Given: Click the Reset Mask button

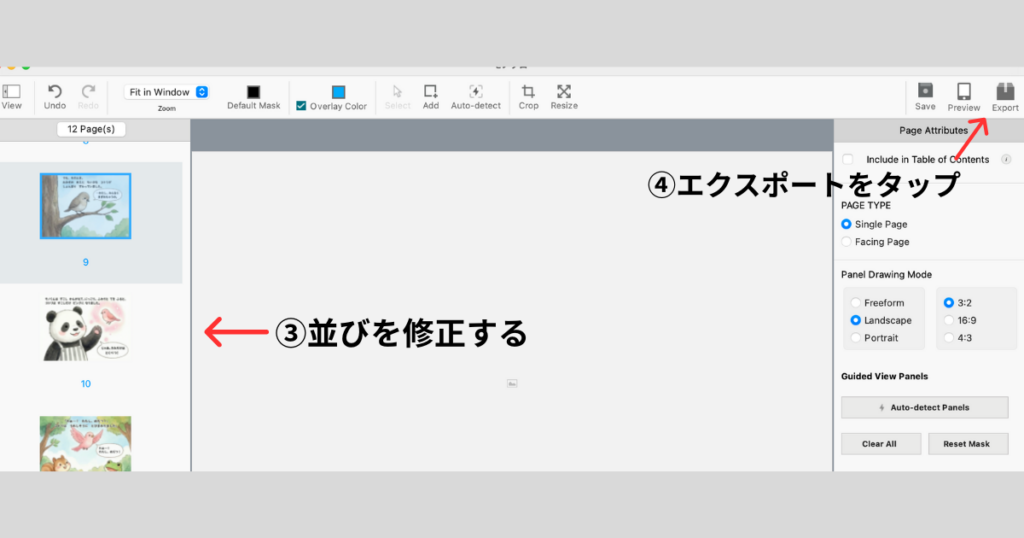Looking at the screenshot, I should (x=968, y=444).
